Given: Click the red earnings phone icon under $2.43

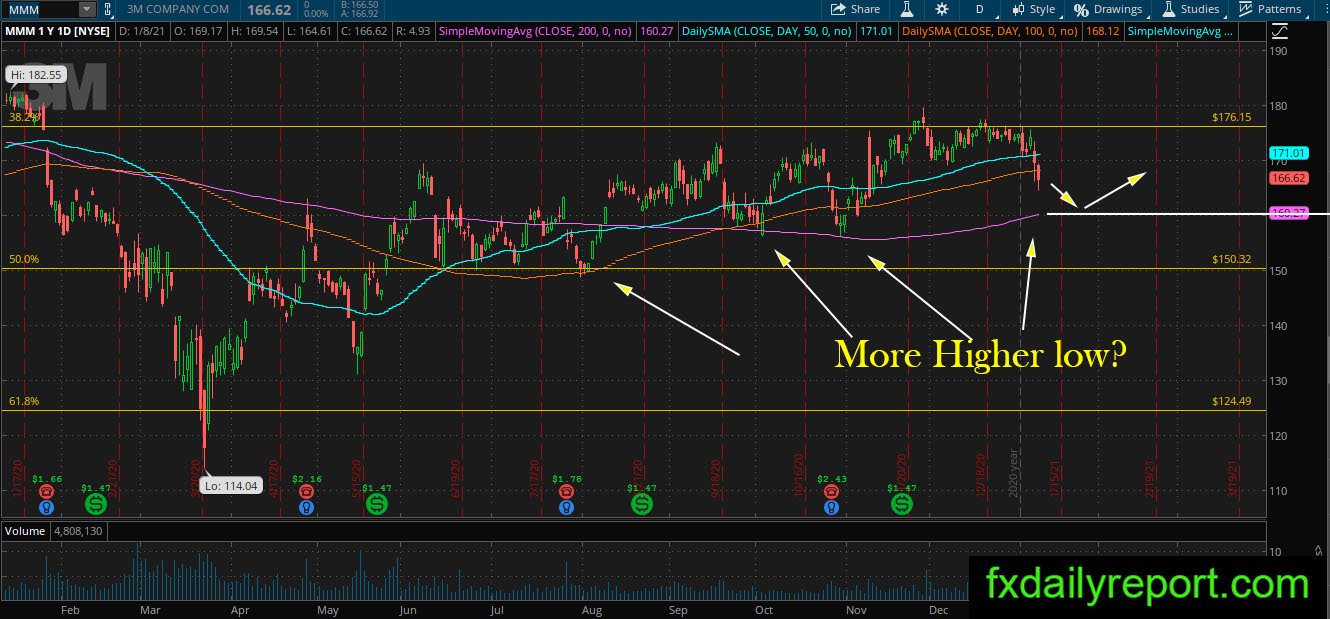Looking at the screenshot, I should click(x=831, y=492).
